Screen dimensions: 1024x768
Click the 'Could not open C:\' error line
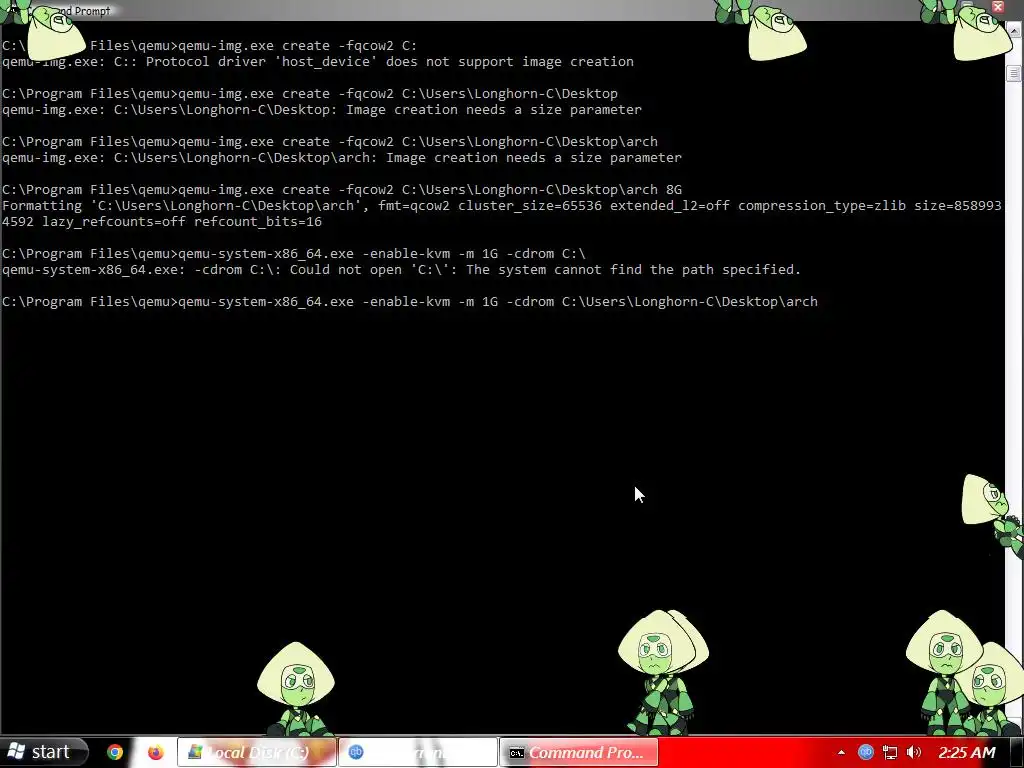click(402, 270)
